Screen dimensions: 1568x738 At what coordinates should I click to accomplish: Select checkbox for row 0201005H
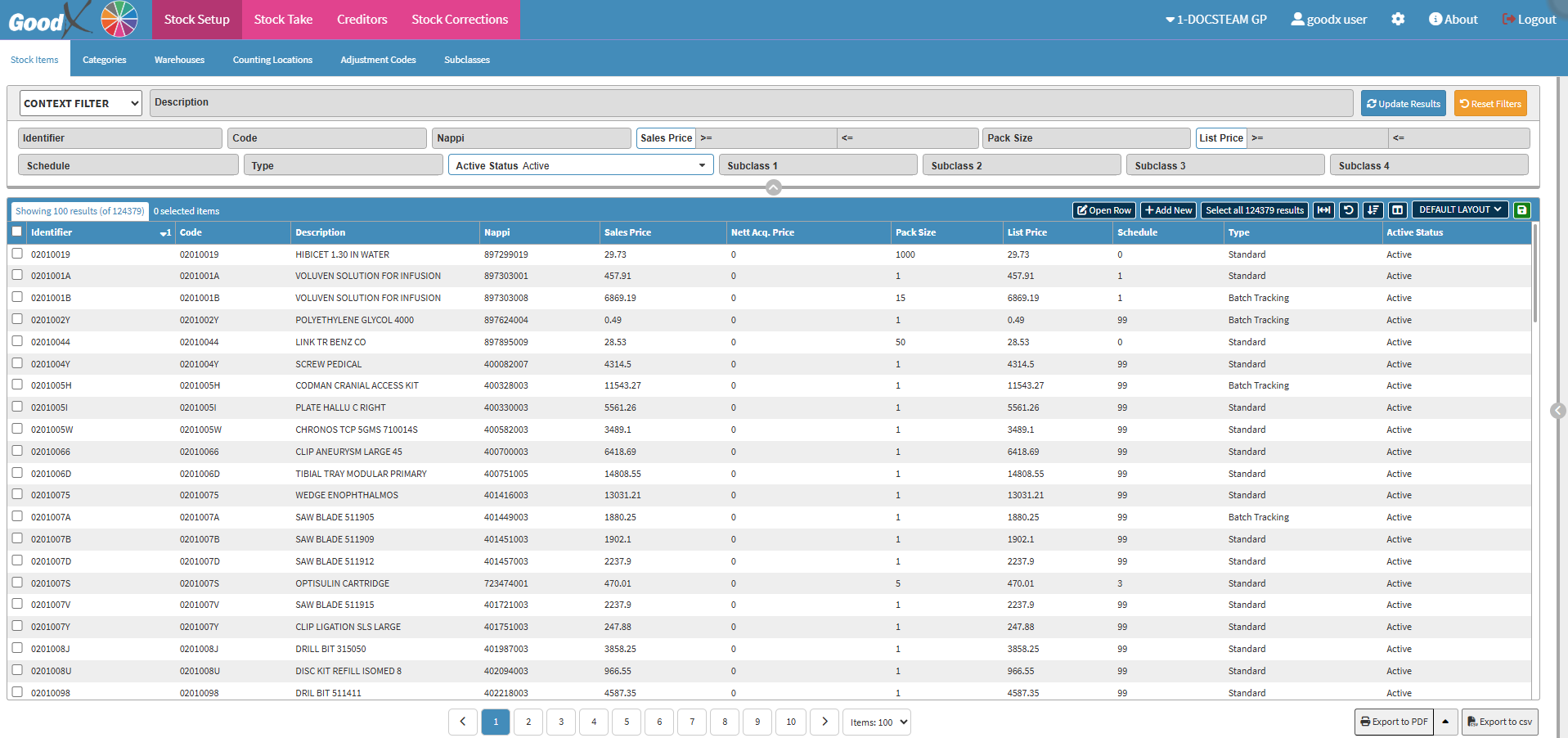(17, 385)
